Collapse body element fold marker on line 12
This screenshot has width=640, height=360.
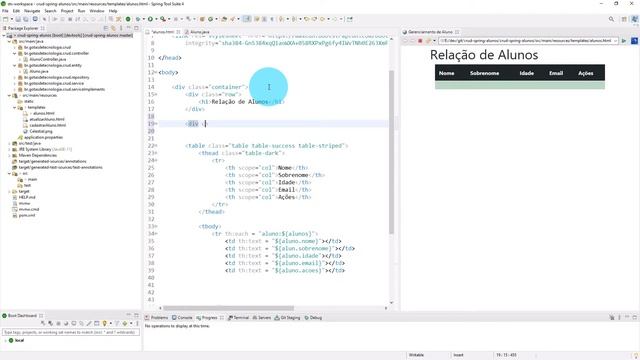coord(156,72)
